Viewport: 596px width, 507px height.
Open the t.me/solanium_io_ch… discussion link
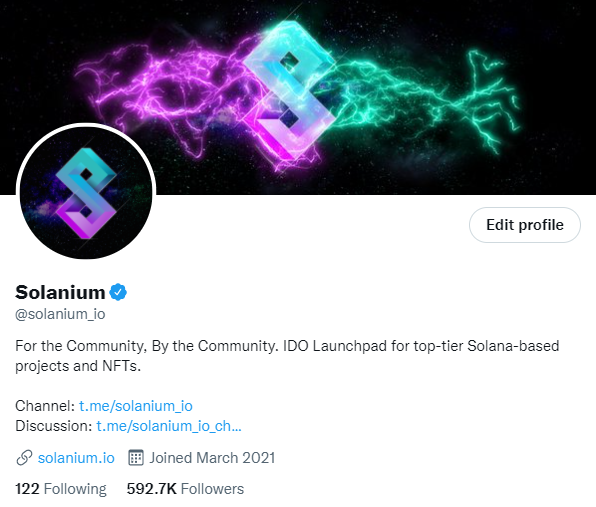[x=169, y=426]
